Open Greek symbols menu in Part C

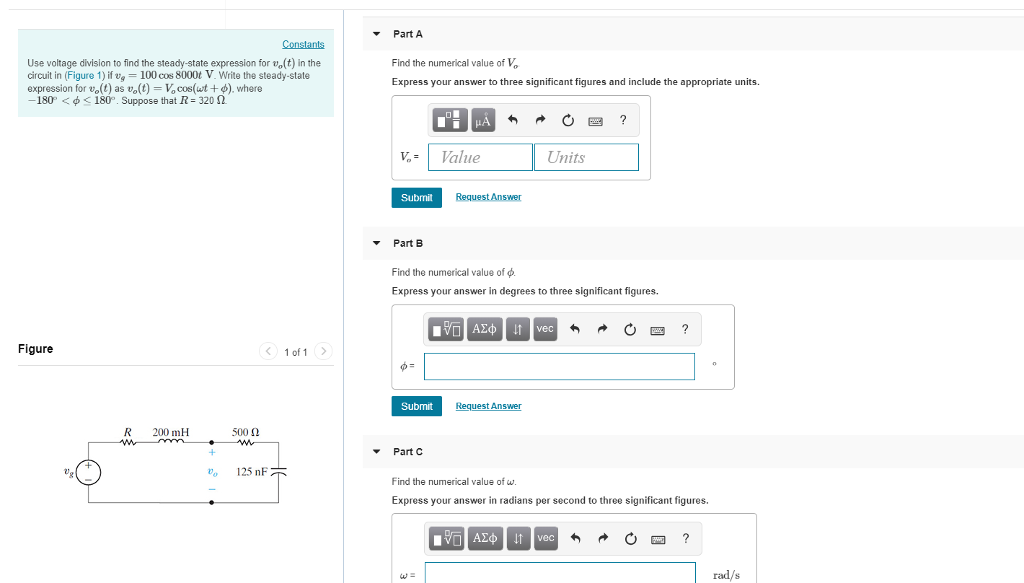point(485,539)
